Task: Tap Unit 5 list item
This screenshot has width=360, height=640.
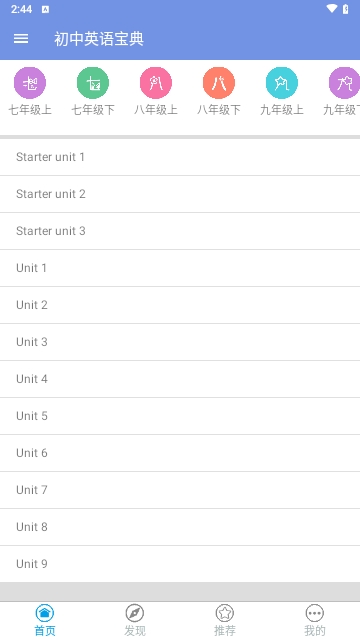Action: 180,416
